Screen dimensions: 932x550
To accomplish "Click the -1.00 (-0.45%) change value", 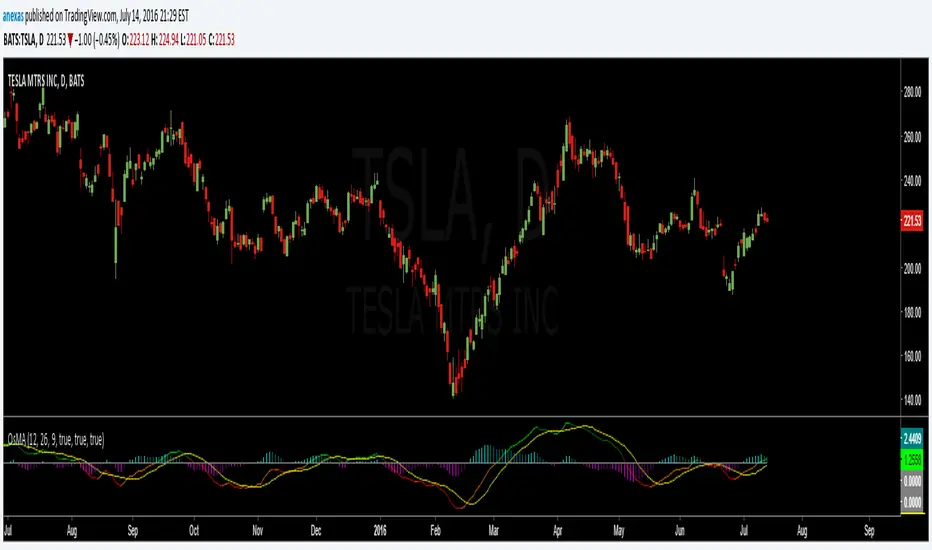I will [97, 40].
